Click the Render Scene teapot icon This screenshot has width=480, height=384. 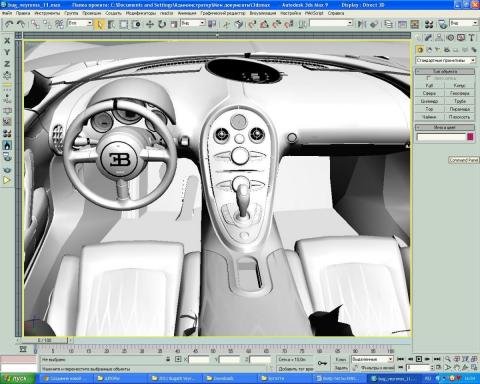443,24
